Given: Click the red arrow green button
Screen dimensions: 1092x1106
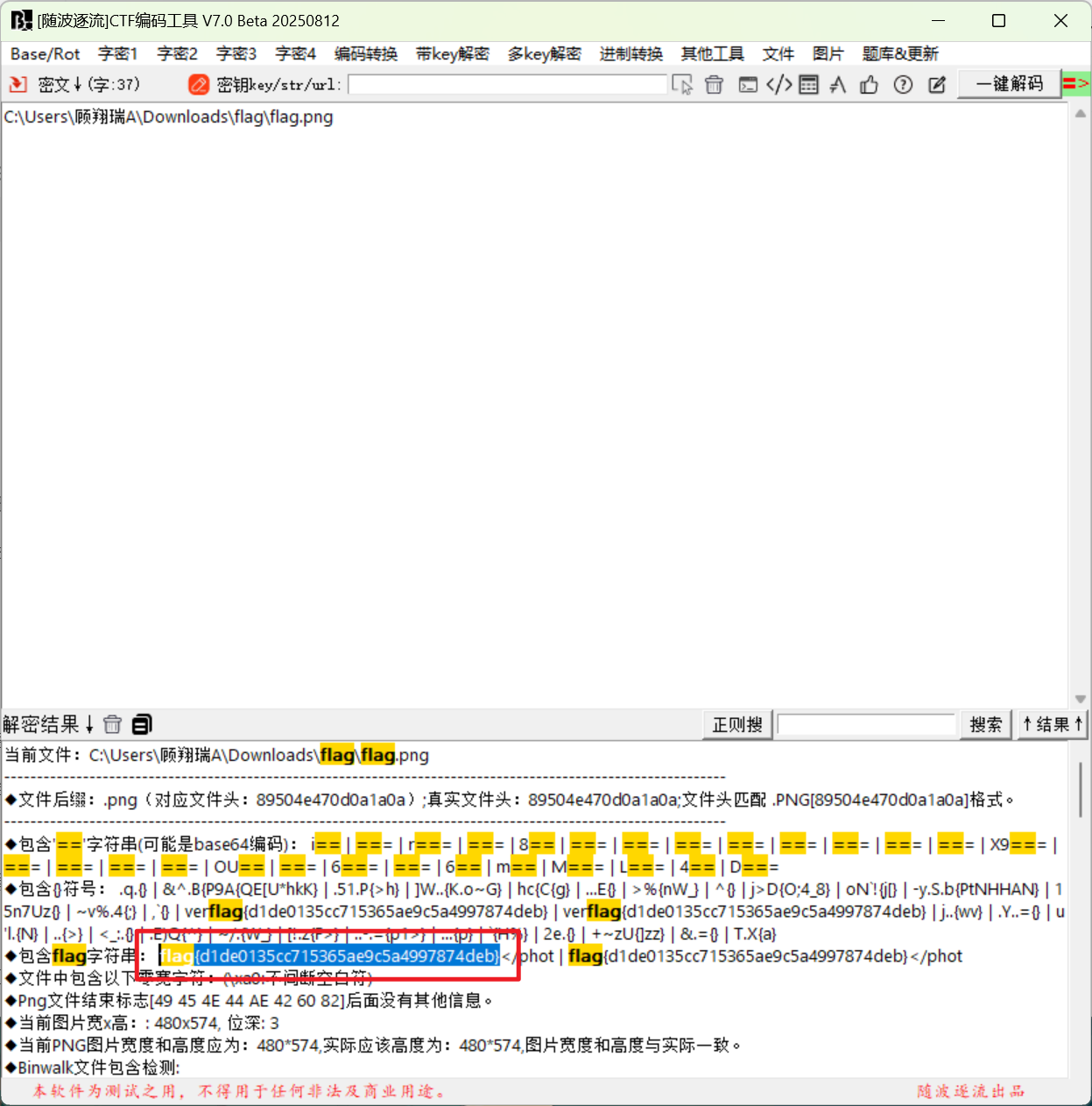Looking at the screenshot, I should click(1075, 84).
